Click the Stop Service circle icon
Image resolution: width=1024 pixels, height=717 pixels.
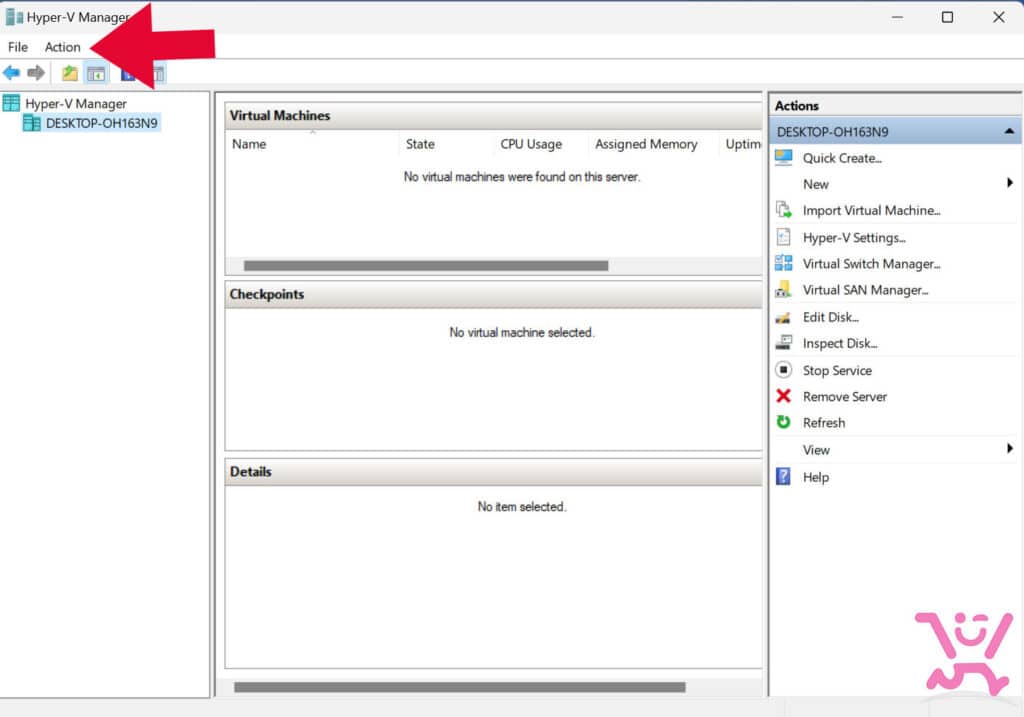point(784,370)
